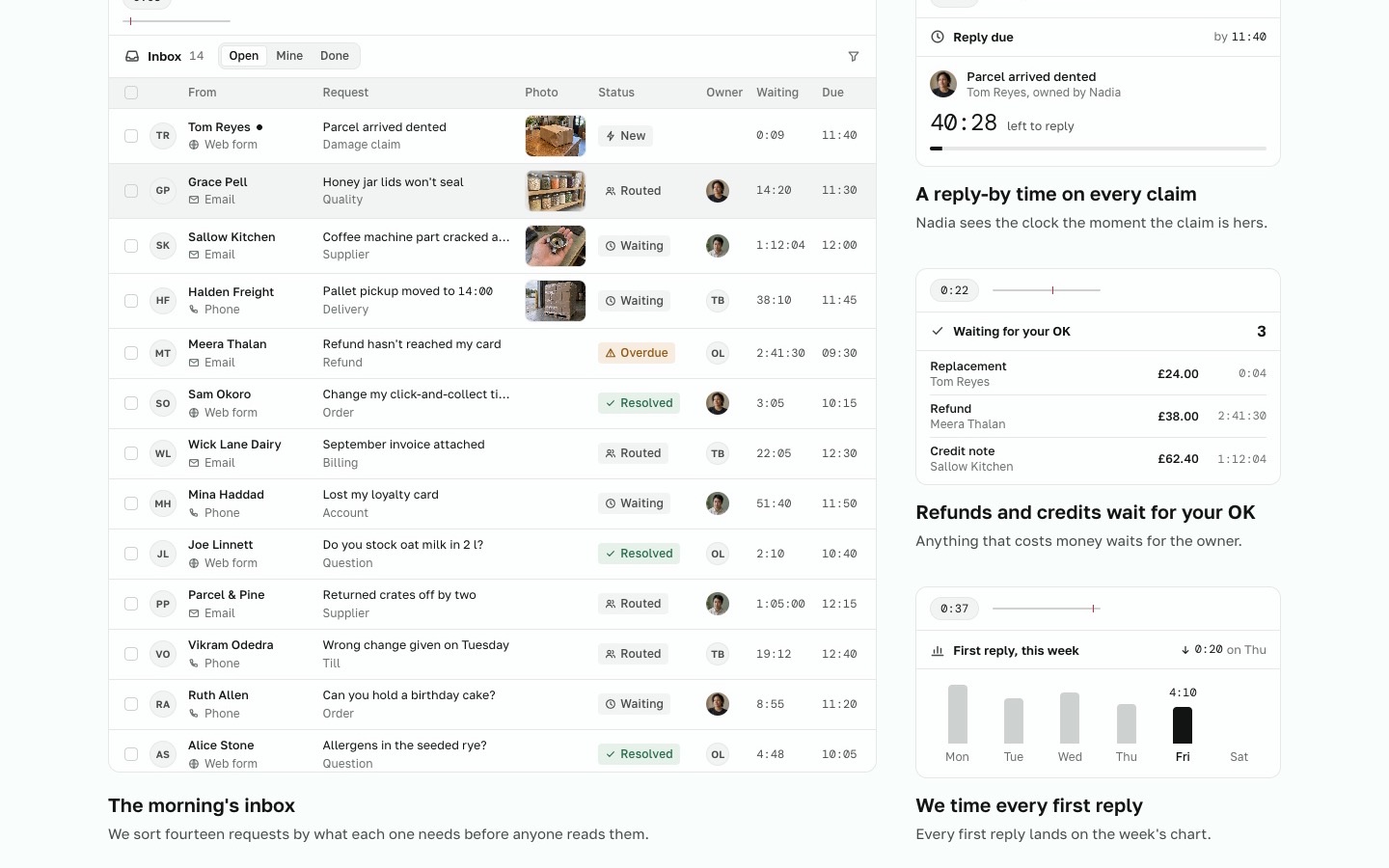The height and width of the screenshot is (868, 1389).
Task: Click the down arrow next to 0:20 on Thu
Action: pyautogui.click(x=1185, y=650)
